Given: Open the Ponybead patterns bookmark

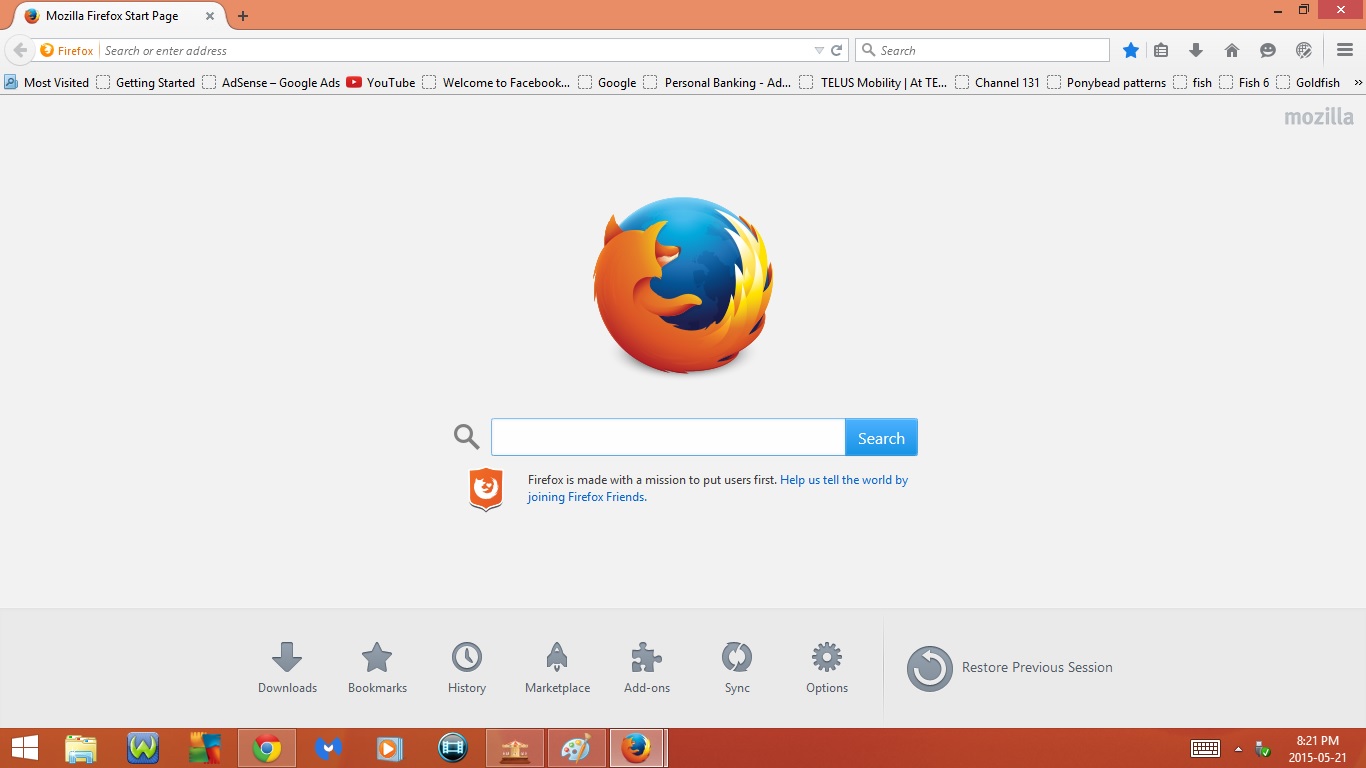Looking at the screenshot, I should pyautogui.click(x=1106, y=82).
